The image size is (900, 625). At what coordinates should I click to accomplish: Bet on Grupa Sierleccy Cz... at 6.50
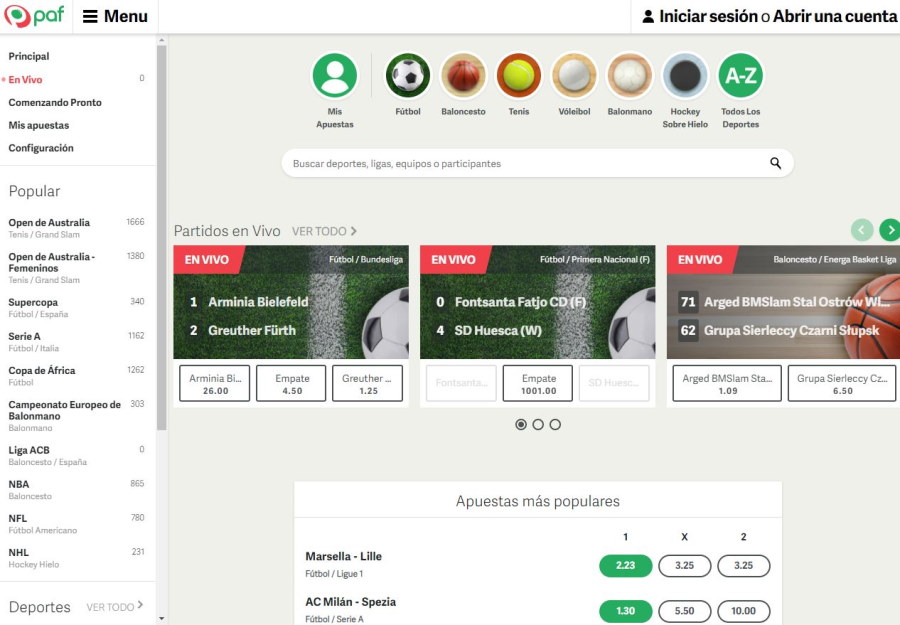point(842,383)
